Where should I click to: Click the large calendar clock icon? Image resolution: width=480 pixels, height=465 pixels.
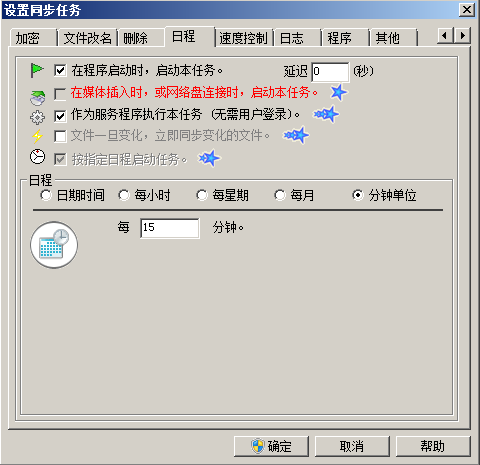(54, 245)
